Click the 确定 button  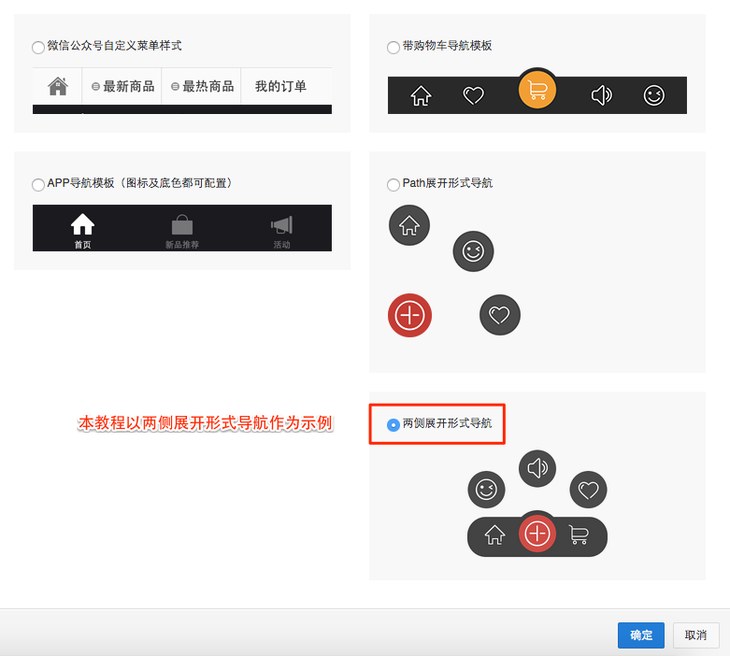coord(641,635)
